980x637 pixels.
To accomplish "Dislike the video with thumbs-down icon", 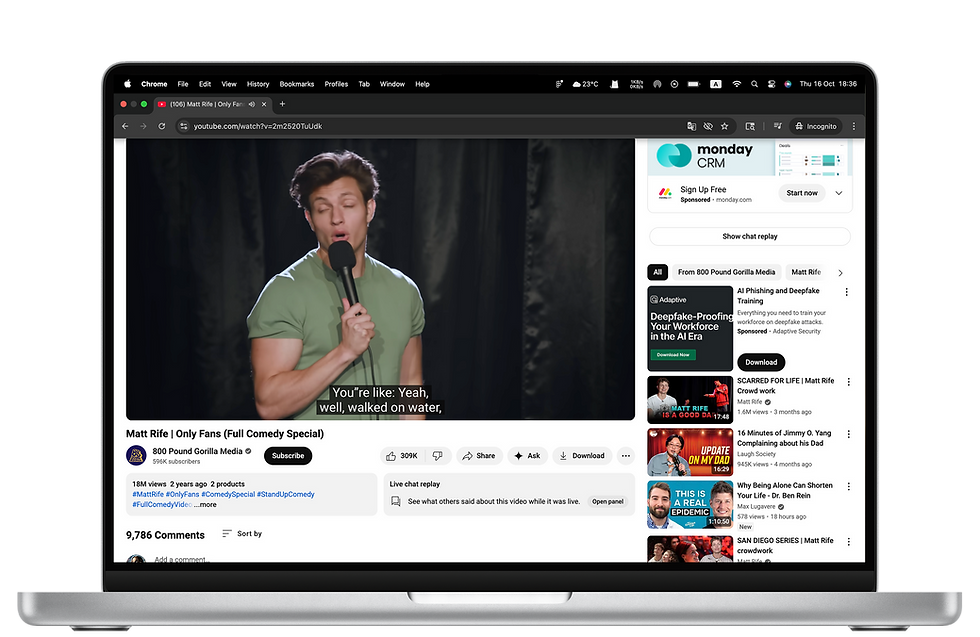I will coord(438,456).
